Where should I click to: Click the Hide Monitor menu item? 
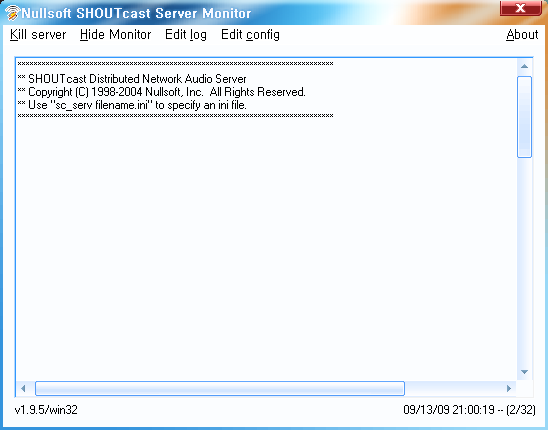(115, 35)
